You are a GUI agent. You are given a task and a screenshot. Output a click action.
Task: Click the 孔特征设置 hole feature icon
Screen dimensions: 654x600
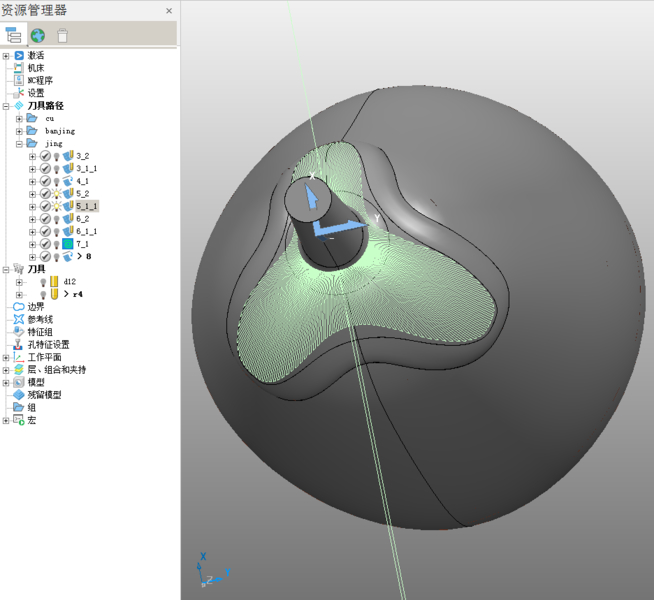point(19,344)
